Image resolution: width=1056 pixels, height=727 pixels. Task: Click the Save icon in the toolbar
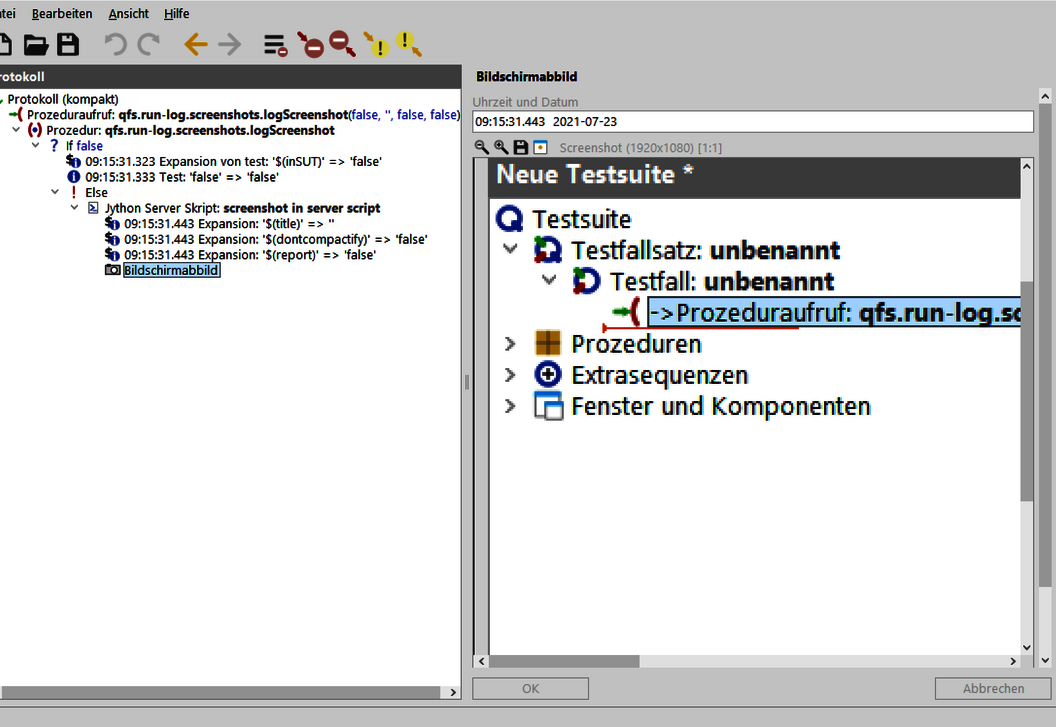[x=68, y=44]
